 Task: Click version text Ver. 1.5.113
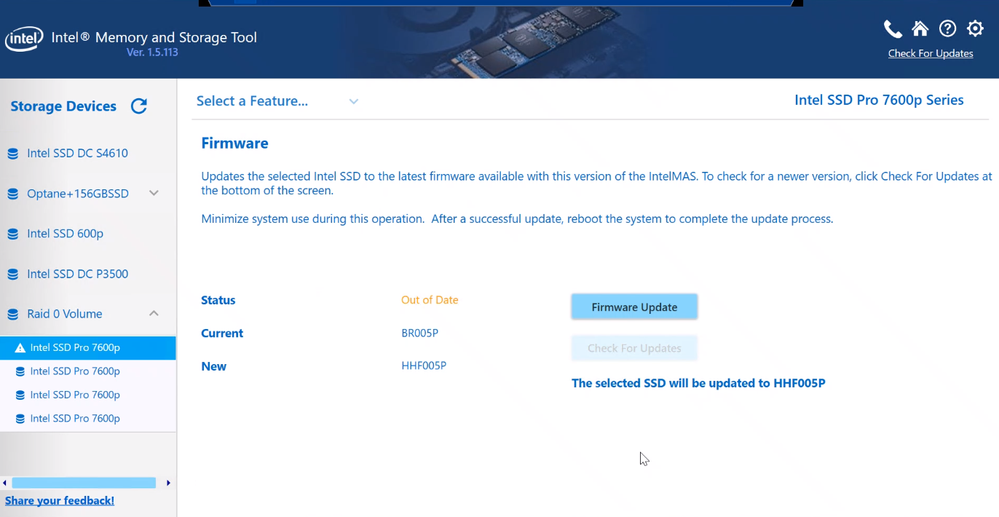click(x=152, y=52)
